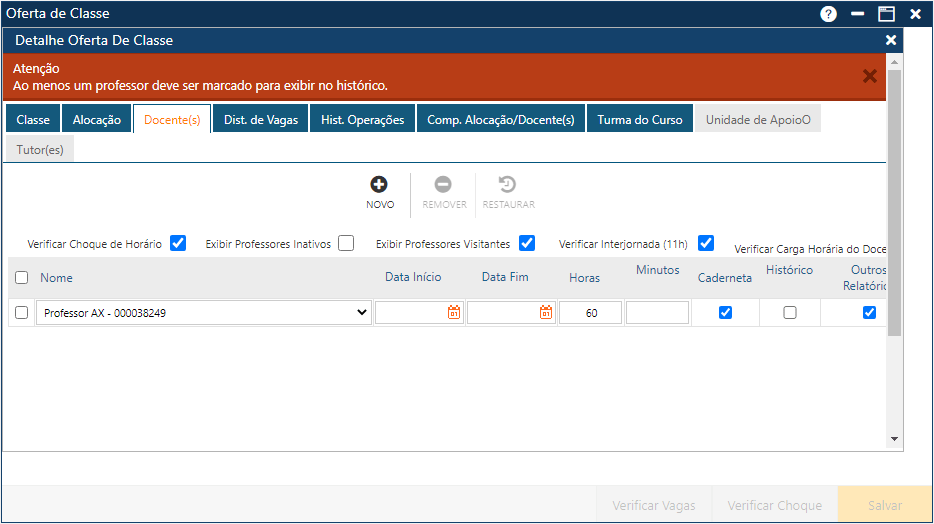The width and height of the screenshot is (934, 524).
Task: Dismiss the orange Atenção warning banner
Action: click(869, 76)
